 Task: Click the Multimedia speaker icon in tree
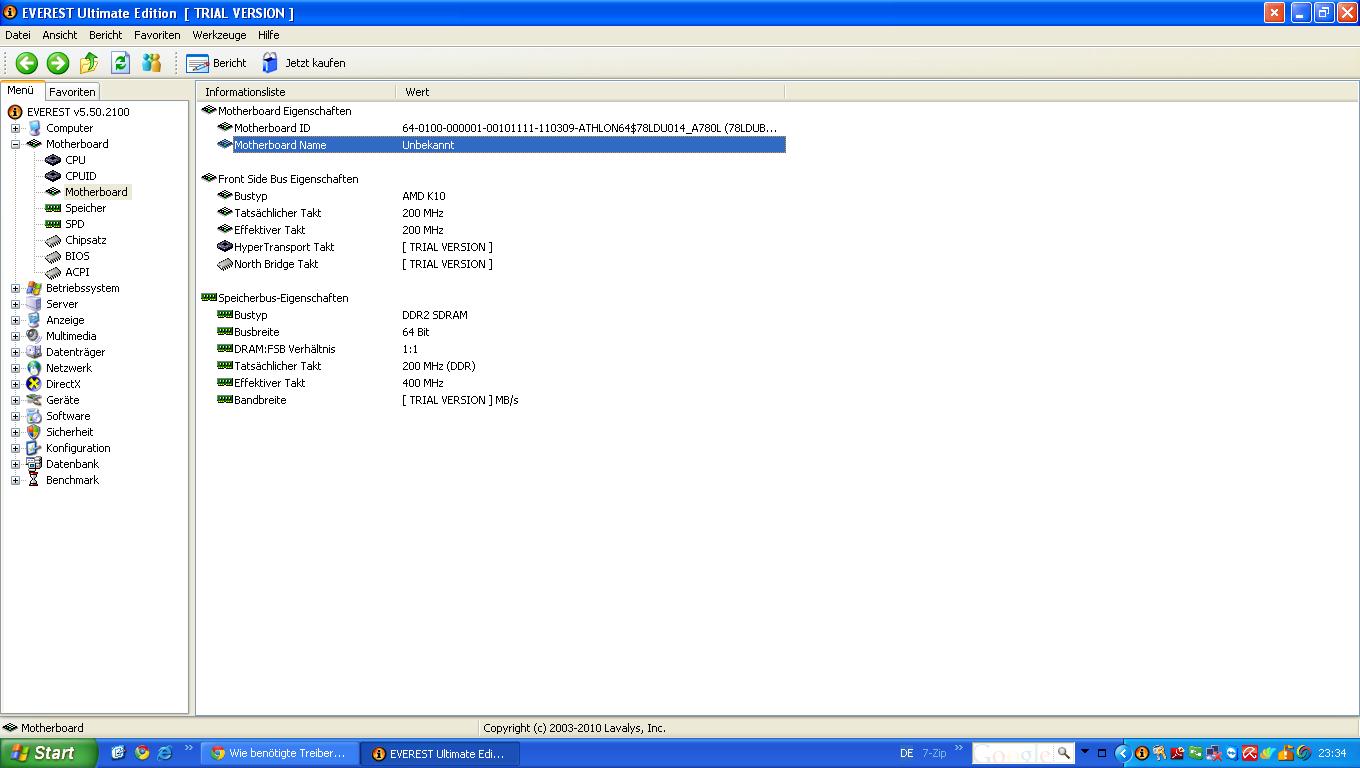tap(34, 336)
